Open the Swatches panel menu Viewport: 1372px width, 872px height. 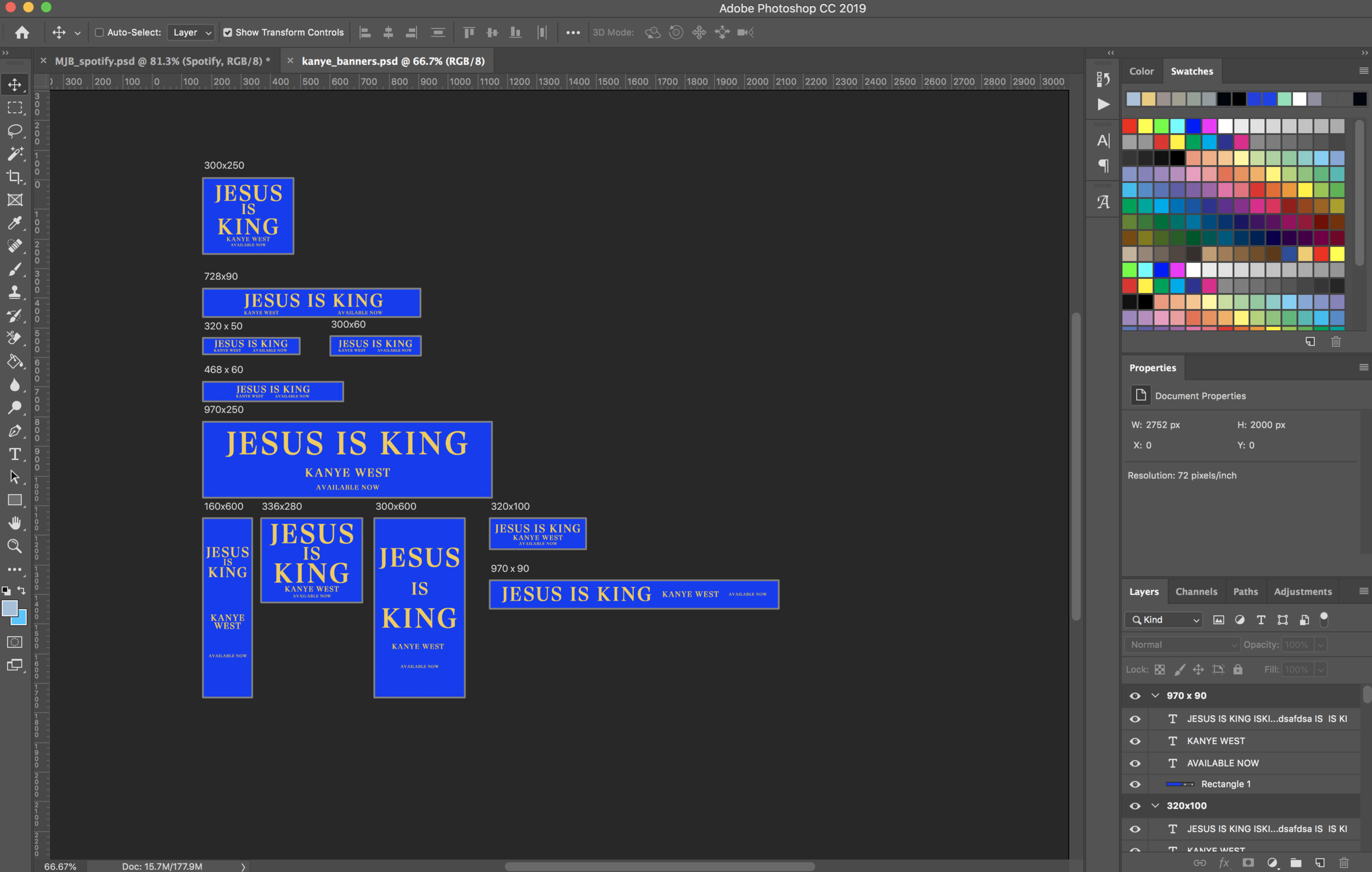[x=1363, y=71]
